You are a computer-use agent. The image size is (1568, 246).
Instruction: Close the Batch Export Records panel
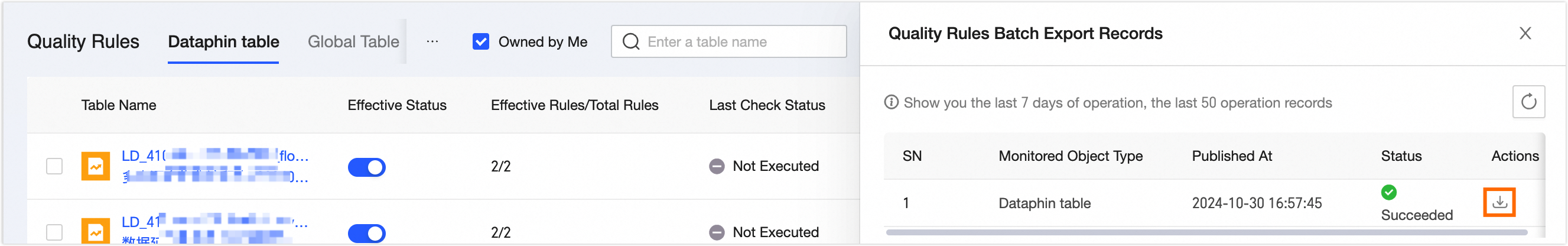click(1525, 34)
